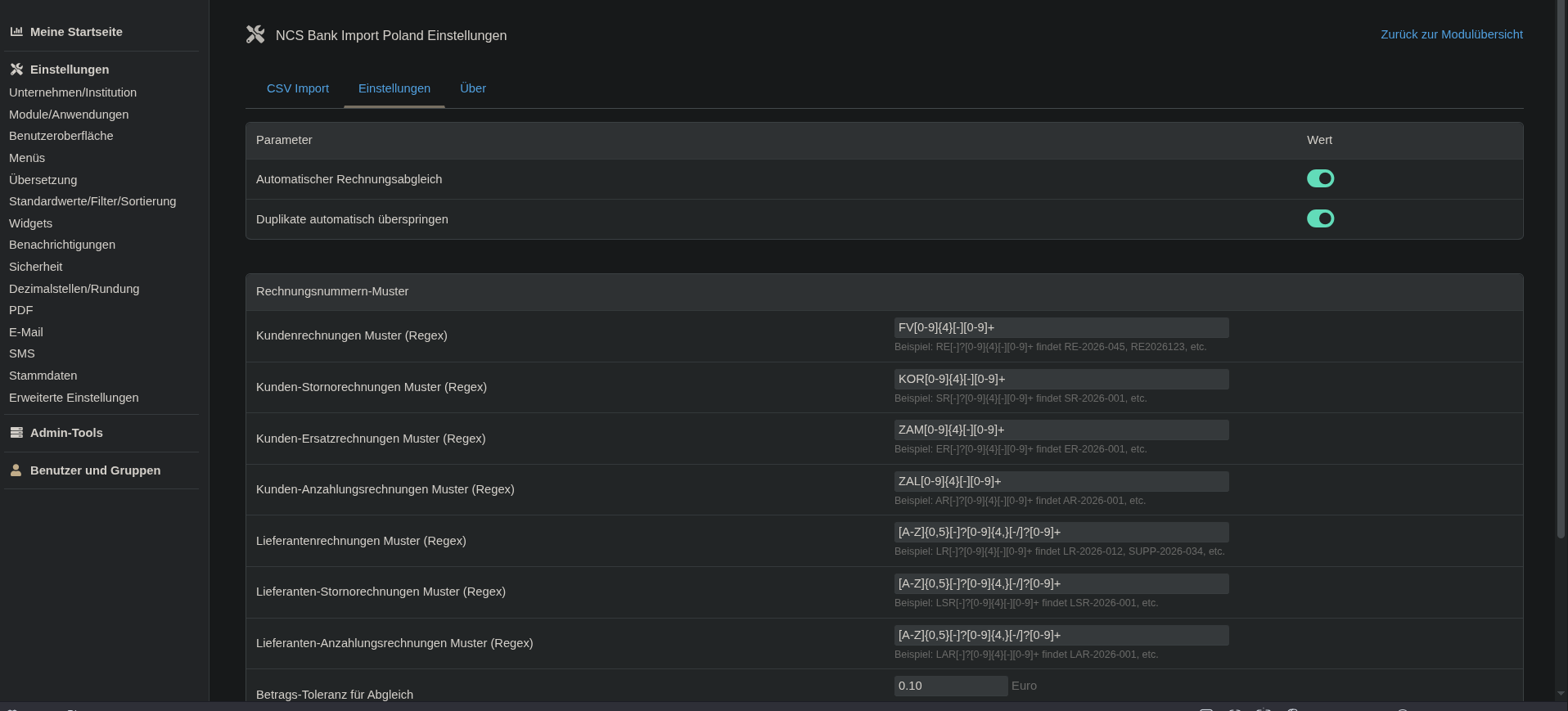
Task: Open the Über tab
Action: click(473, 88)
